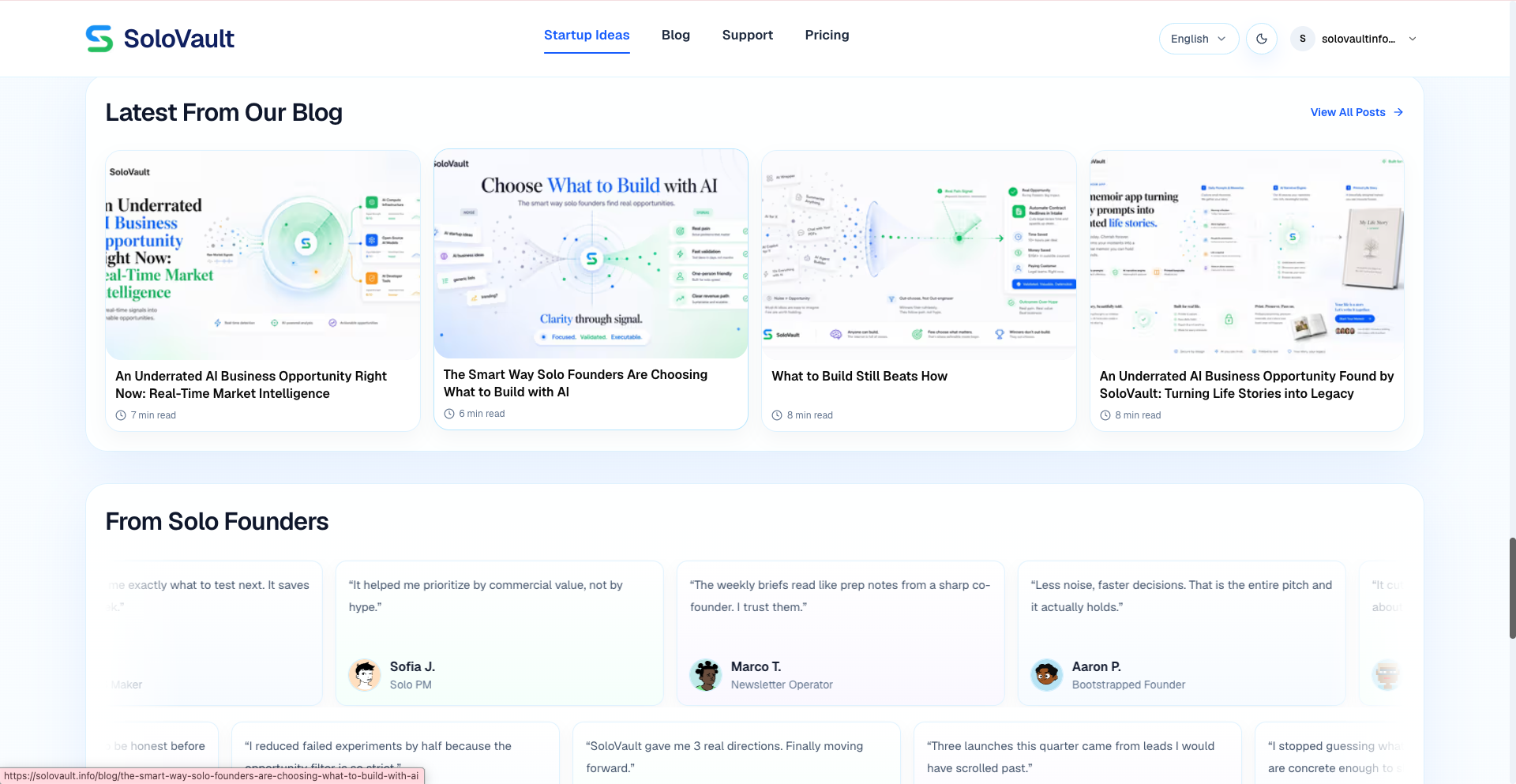Screen dimensions: 1516x784
Task: Click View All Posts link
Action: [1348, 112]
